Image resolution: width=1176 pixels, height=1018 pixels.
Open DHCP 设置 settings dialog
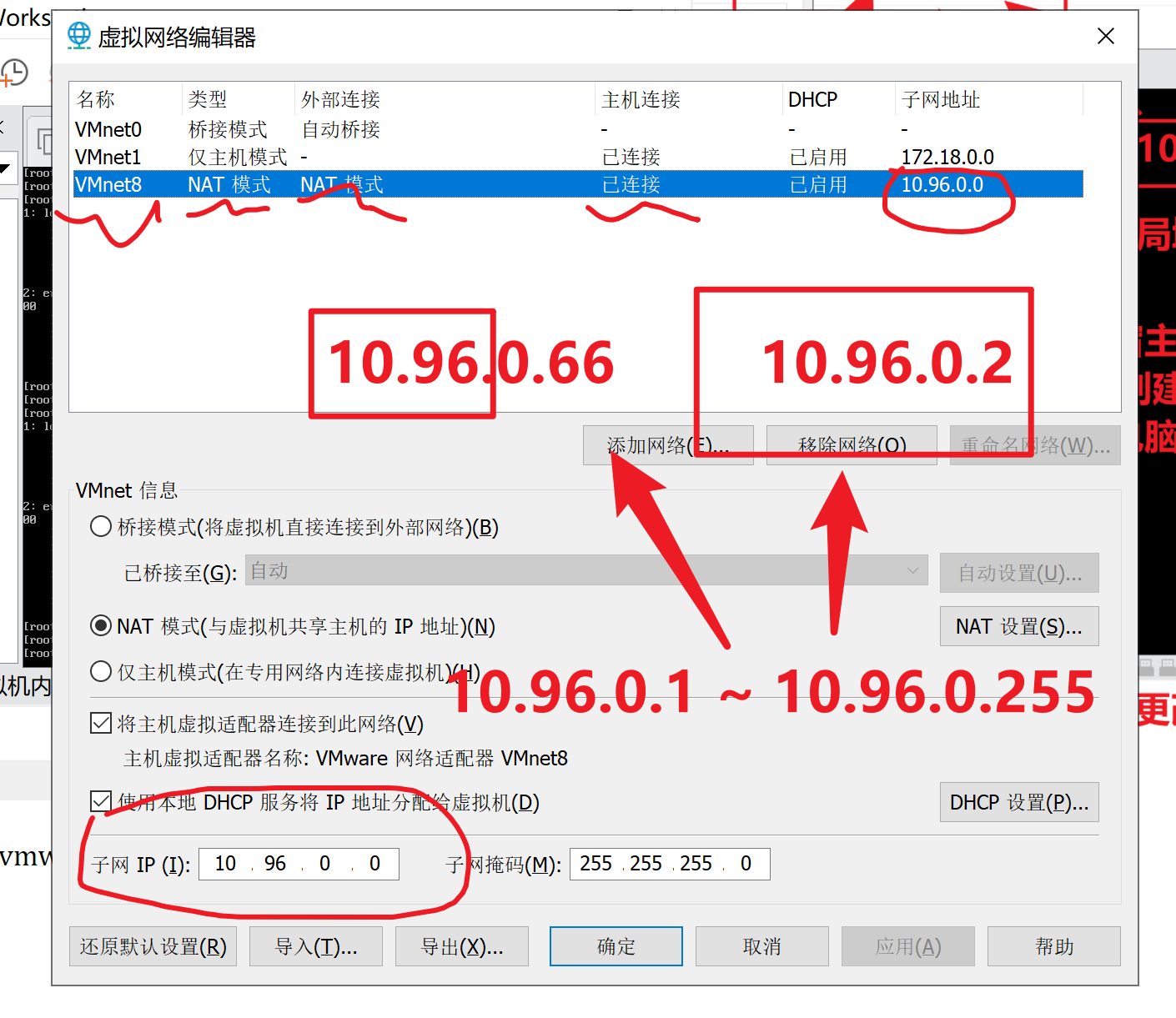pyautogui.click(x=1018, y=802)
